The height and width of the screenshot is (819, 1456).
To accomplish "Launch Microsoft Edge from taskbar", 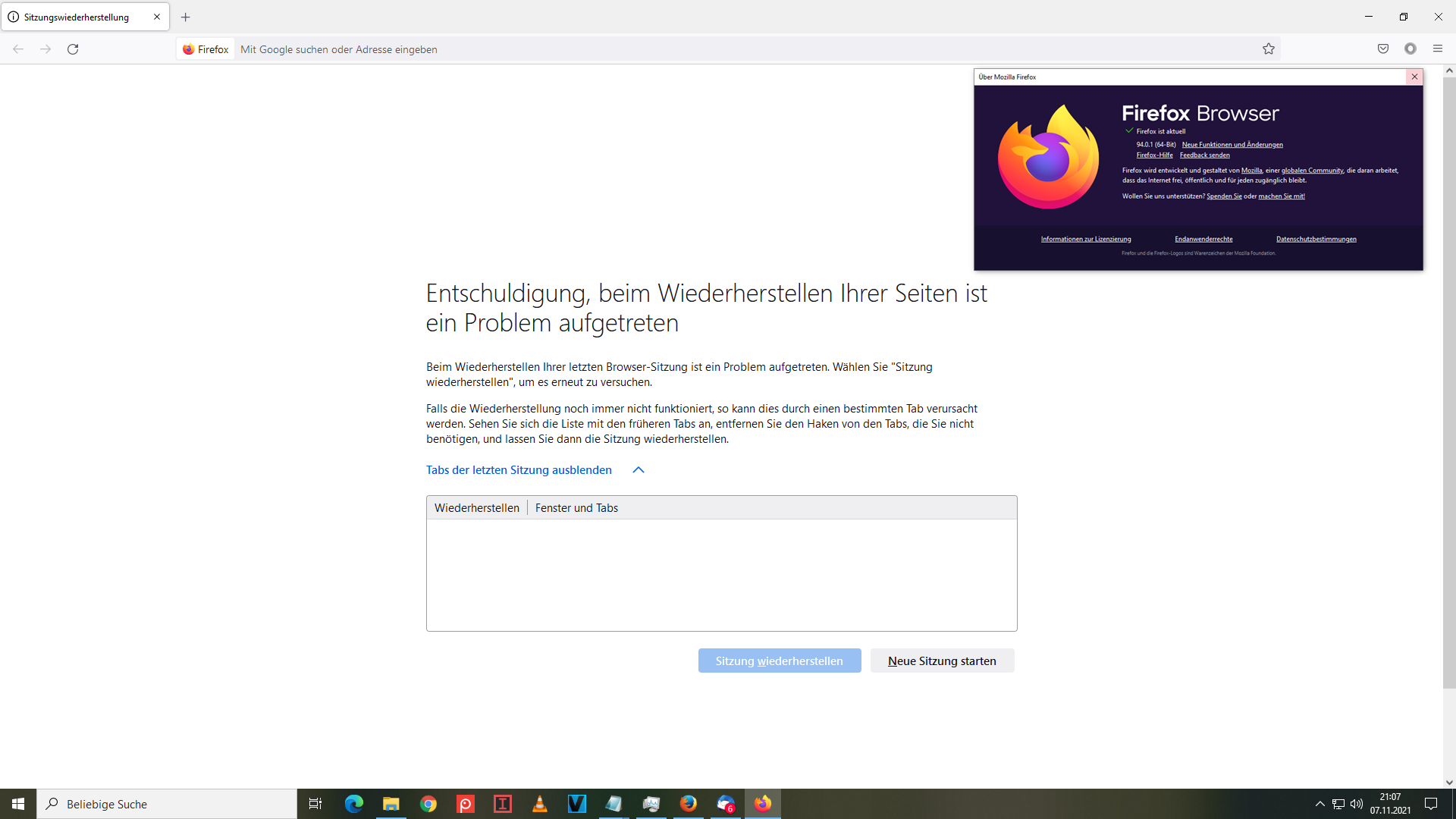I will pos(353,804).
